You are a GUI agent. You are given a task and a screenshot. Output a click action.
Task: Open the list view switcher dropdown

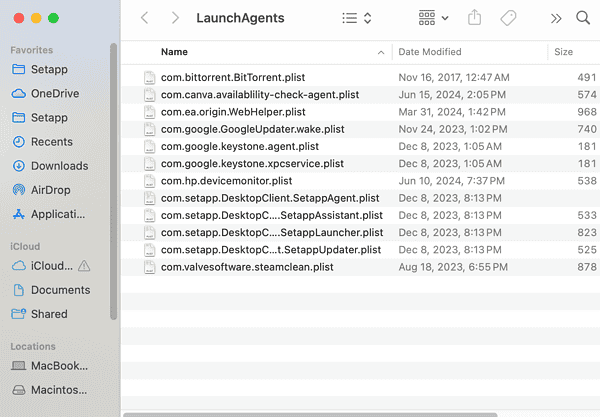pyautogui.click(x=356, y=18)
